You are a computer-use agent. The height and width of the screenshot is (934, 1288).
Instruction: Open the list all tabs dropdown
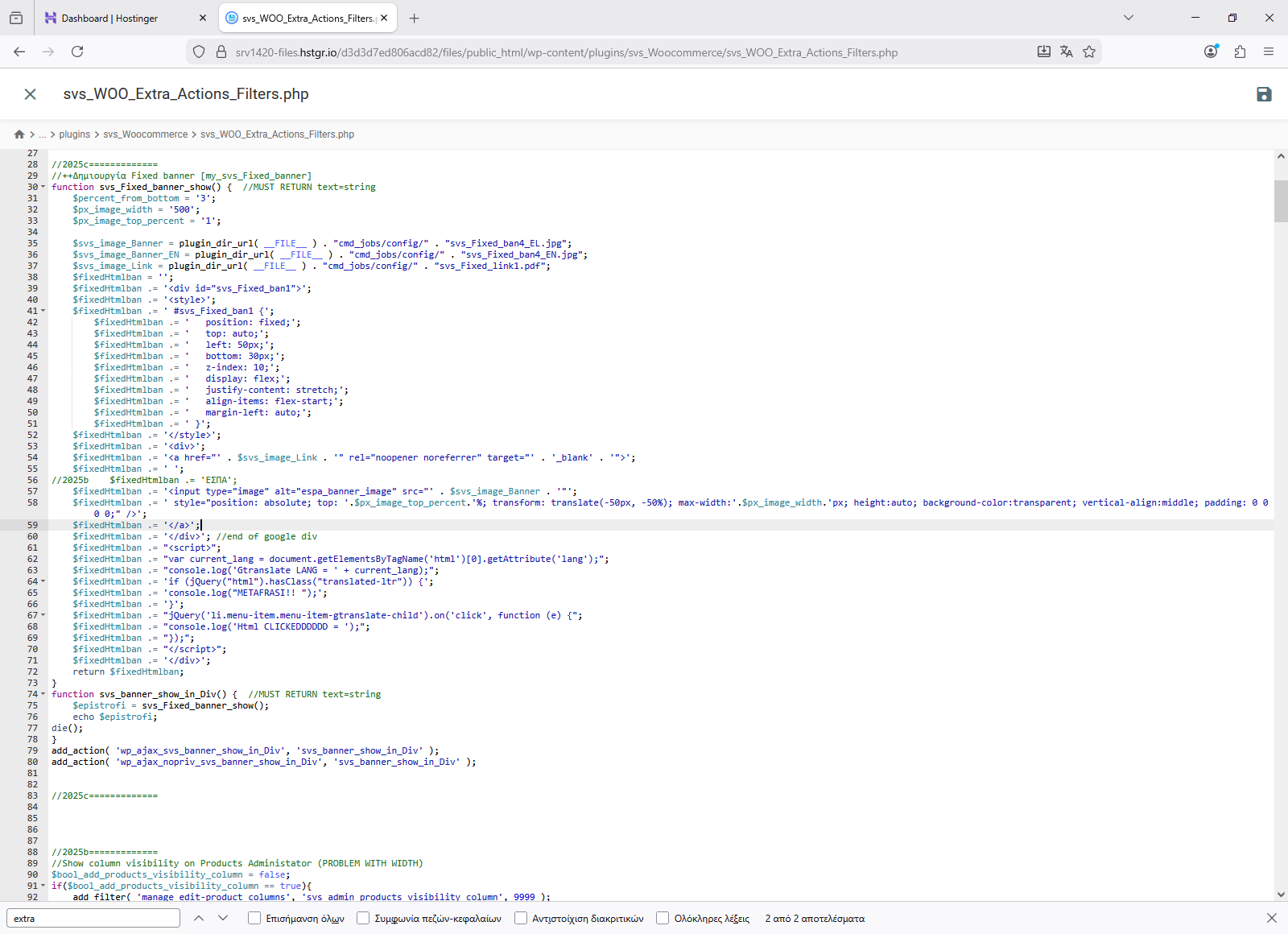1129,18
